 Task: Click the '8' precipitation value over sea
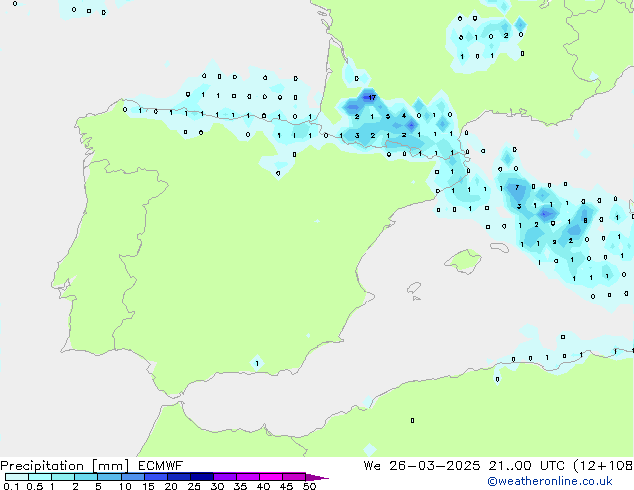(x=585, y=220)
